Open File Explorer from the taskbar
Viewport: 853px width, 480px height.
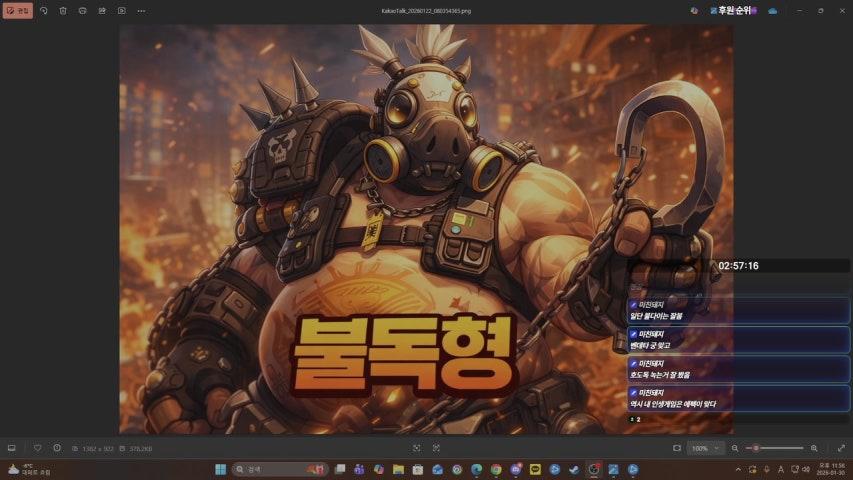pyautogui.click(x=398, y=469)
